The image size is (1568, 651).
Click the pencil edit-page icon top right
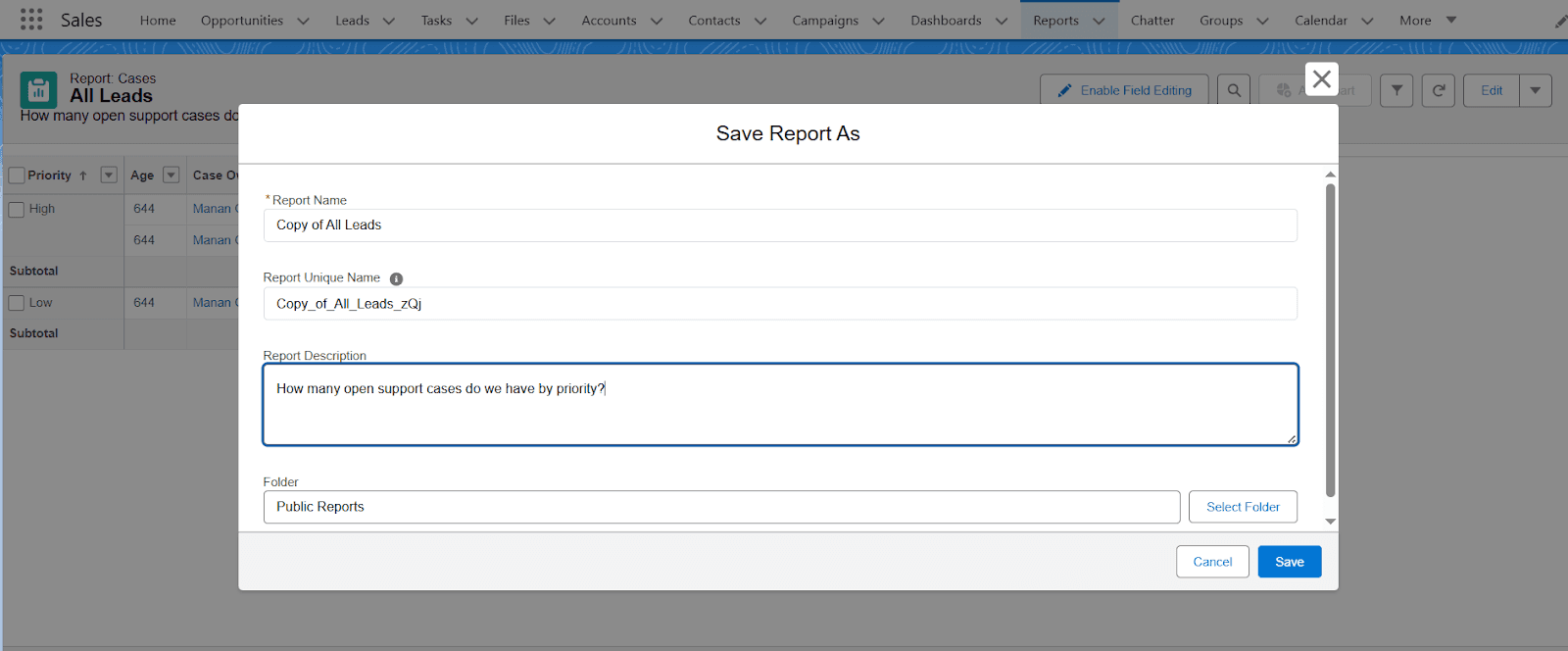tap(1560, 22)
